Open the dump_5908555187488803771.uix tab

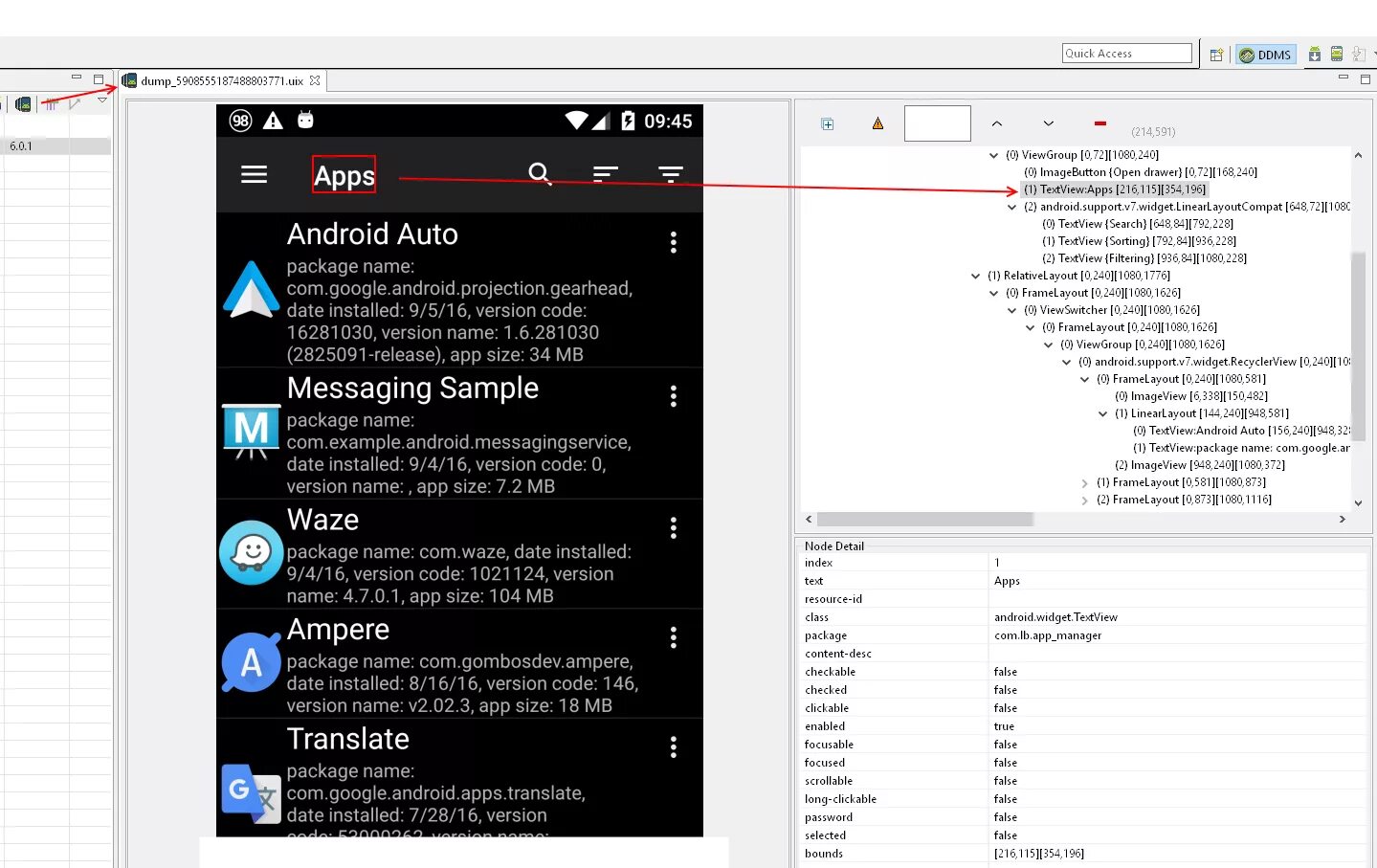tap(221, 81)
